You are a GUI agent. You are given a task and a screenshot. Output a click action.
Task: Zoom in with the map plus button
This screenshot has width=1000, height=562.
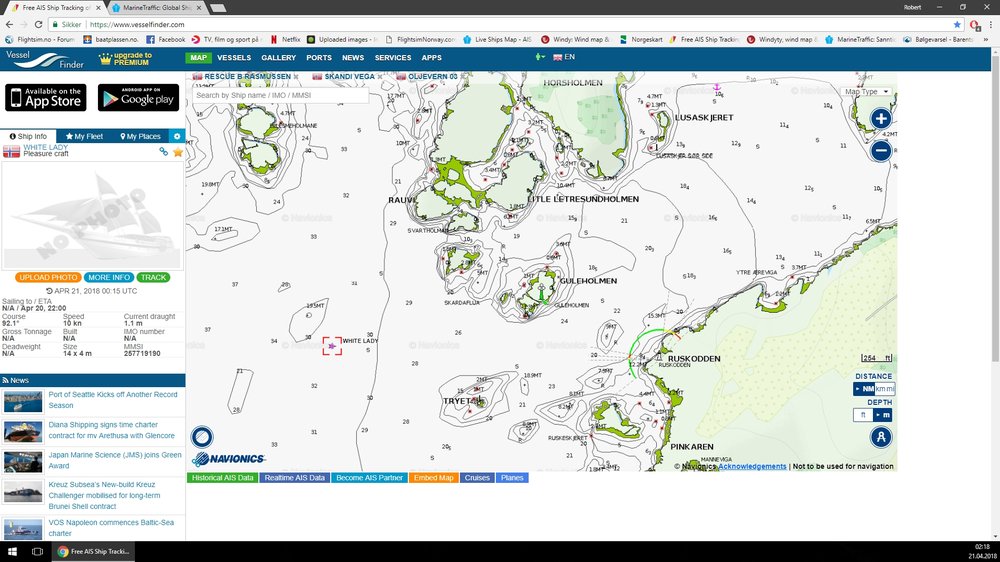point(881,119)
